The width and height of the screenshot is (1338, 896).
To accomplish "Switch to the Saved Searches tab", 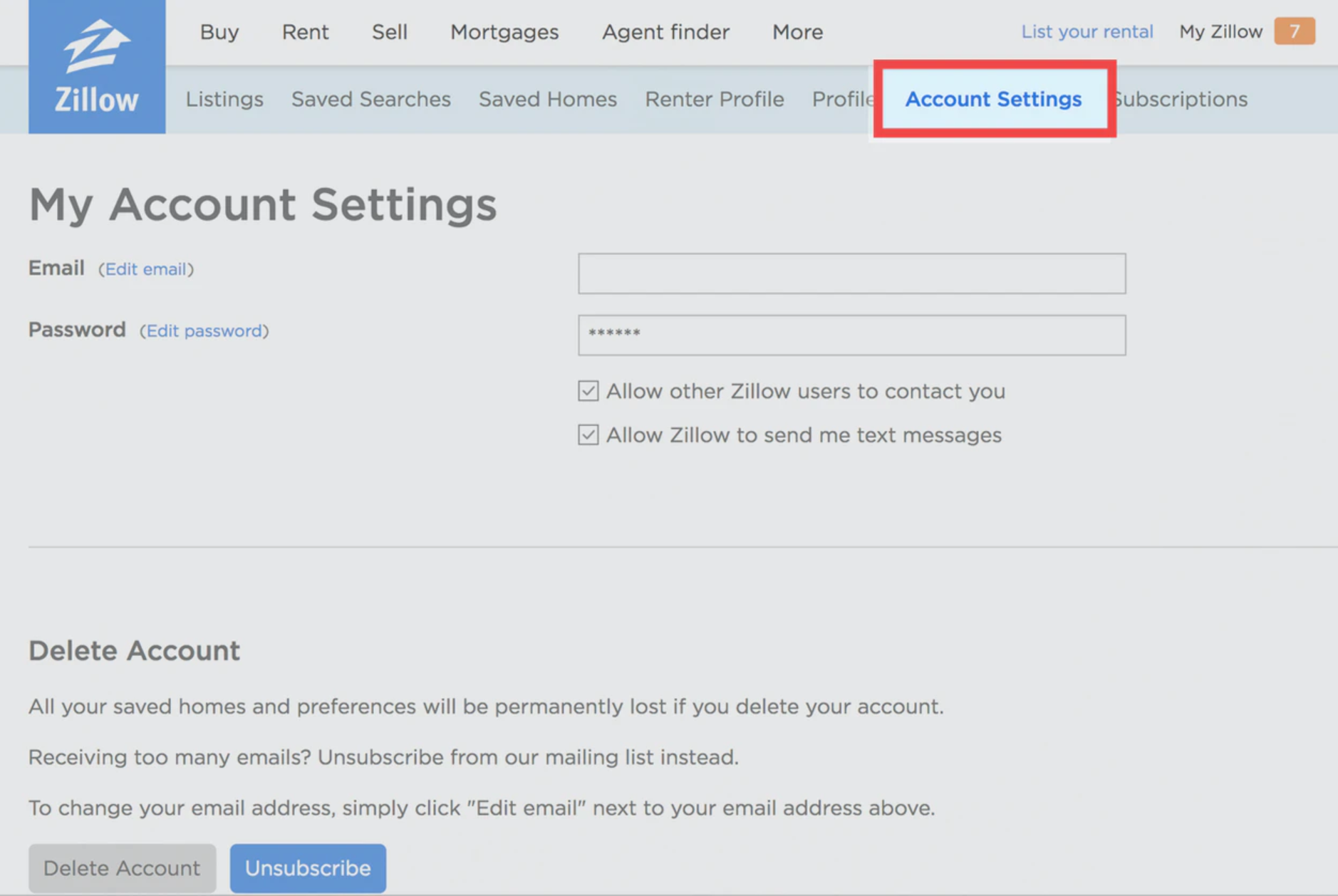I will click(370, 99).
